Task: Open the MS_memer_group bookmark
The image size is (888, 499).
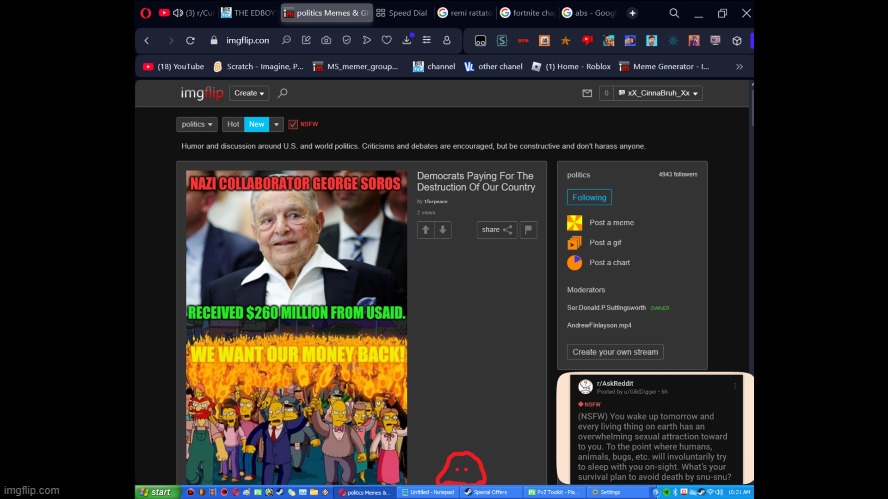Action: 356,66
